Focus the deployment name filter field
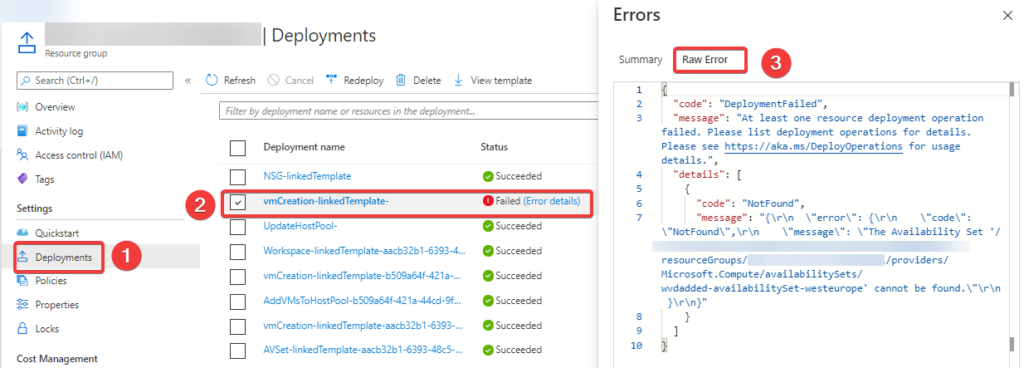 [409, 112]
